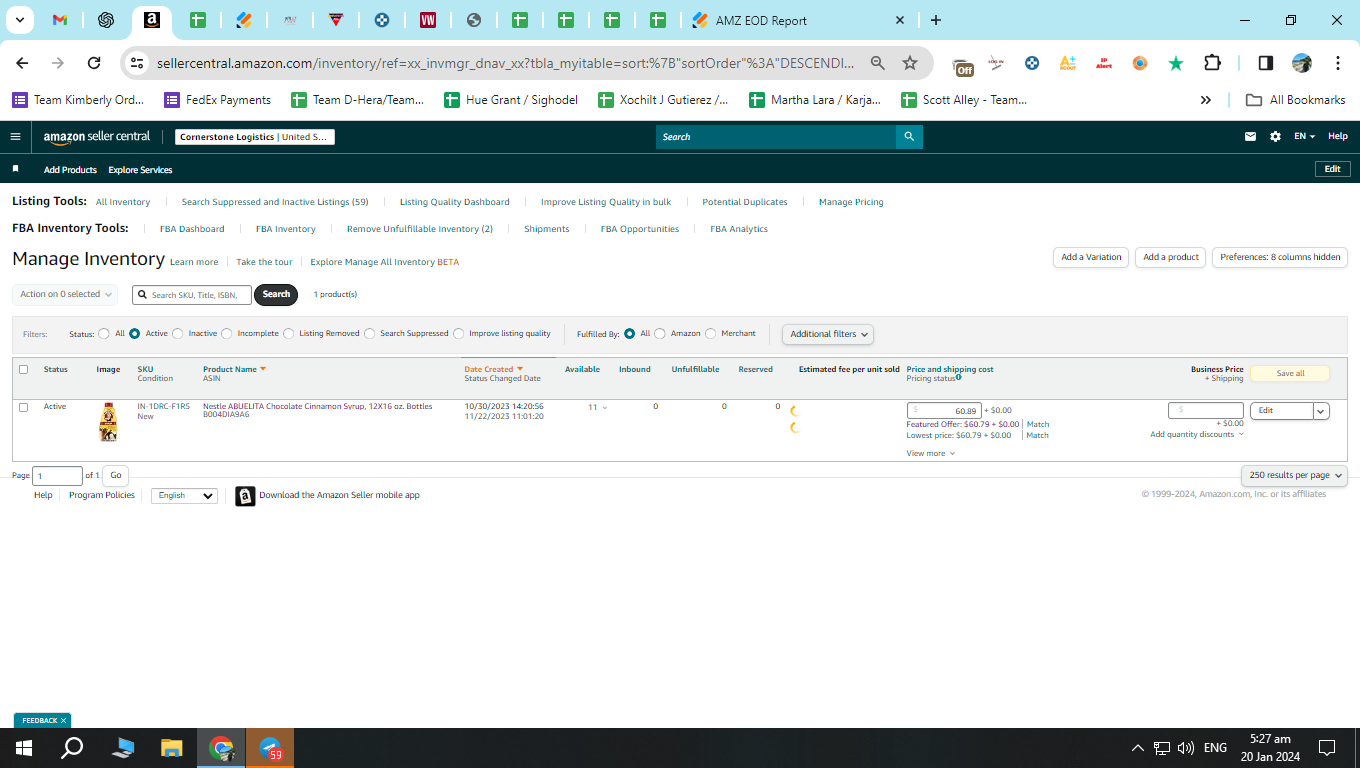The image size is (1360, 768).
Task: Click the Add a product button
Action: [1171, 257]
